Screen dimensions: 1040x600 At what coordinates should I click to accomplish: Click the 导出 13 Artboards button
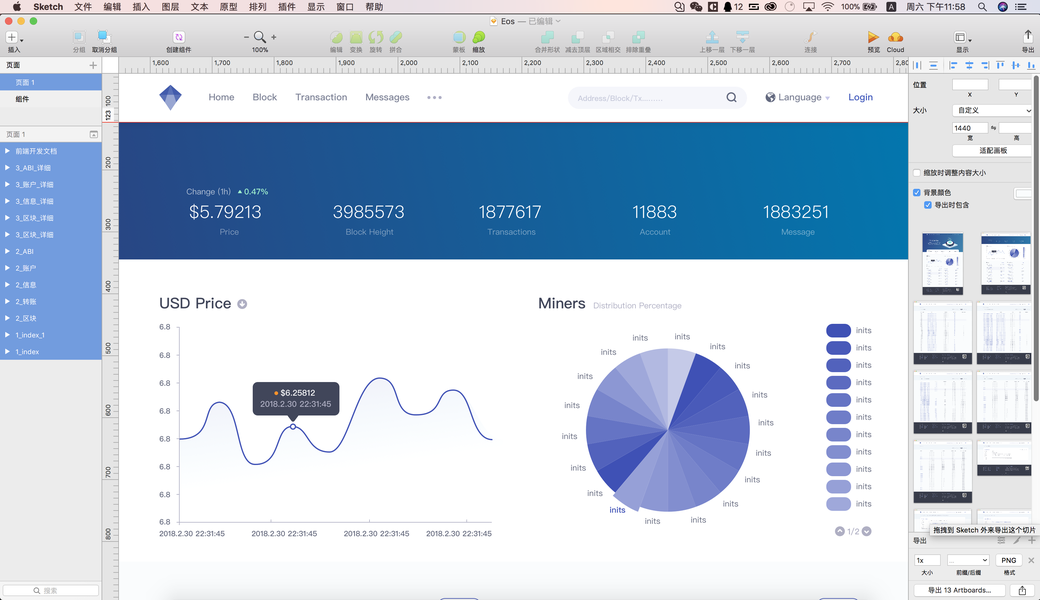point(959,590)
